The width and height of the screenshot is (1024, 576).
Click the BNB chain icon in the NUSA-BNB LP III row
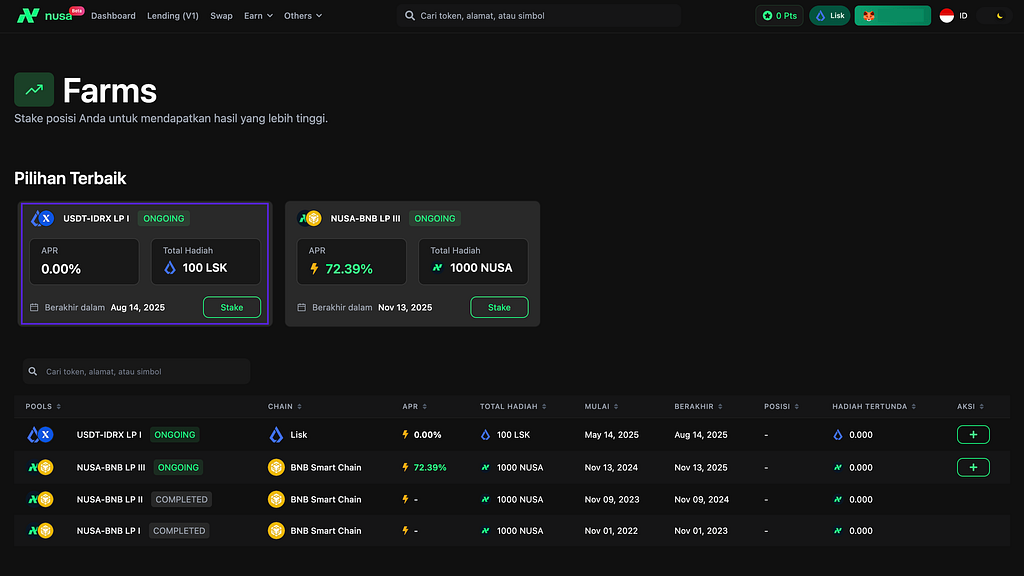pyautogui.click(x=276, y=467)
